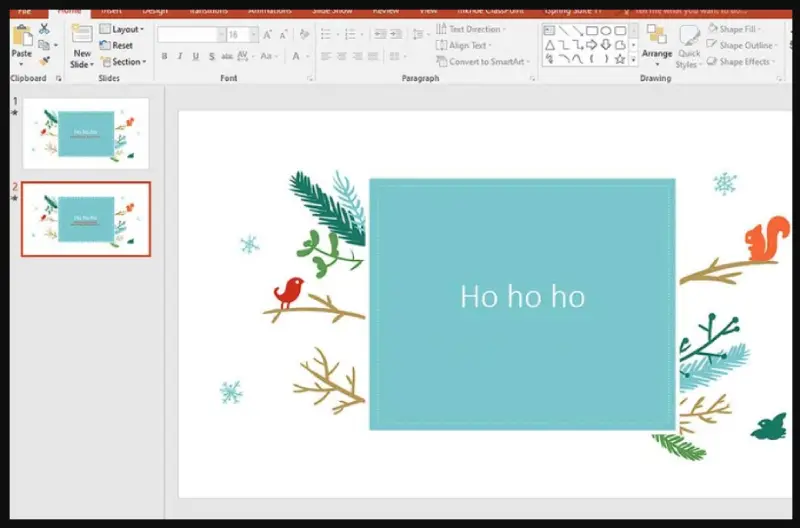Open the Layout dropdown

pos(122,29)
